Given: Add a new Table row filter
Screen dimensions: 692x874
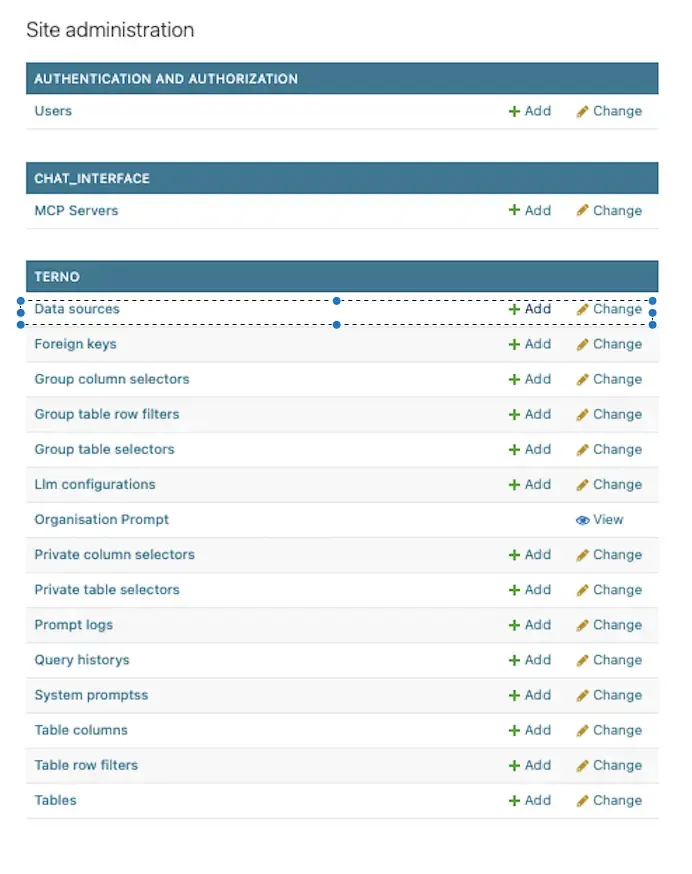Looking at the screenshot, I should [530, 766].
